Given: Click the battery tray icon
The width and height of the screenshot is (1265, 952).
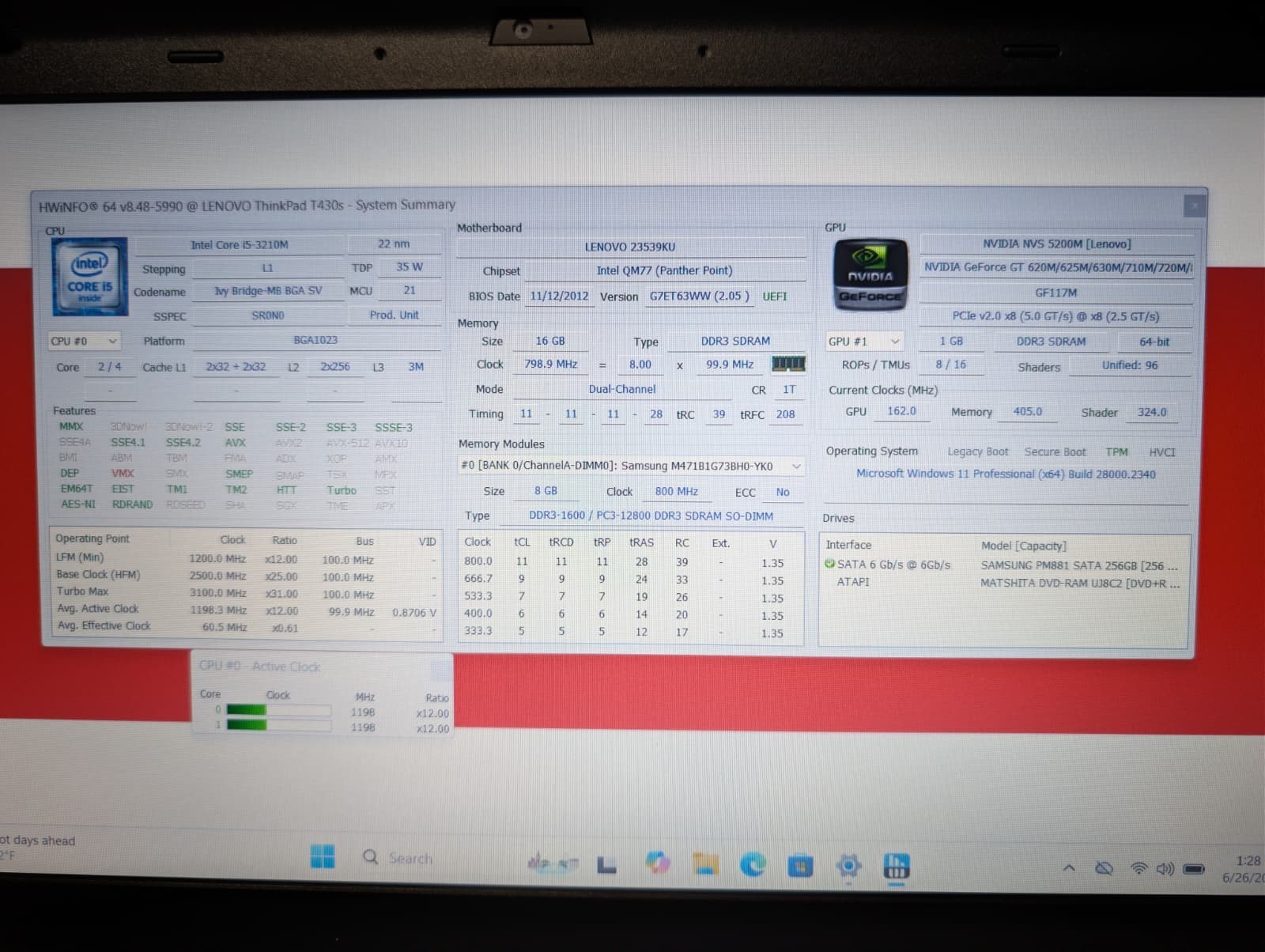Looking at the screenshot, I should [x=1193, y=869].
